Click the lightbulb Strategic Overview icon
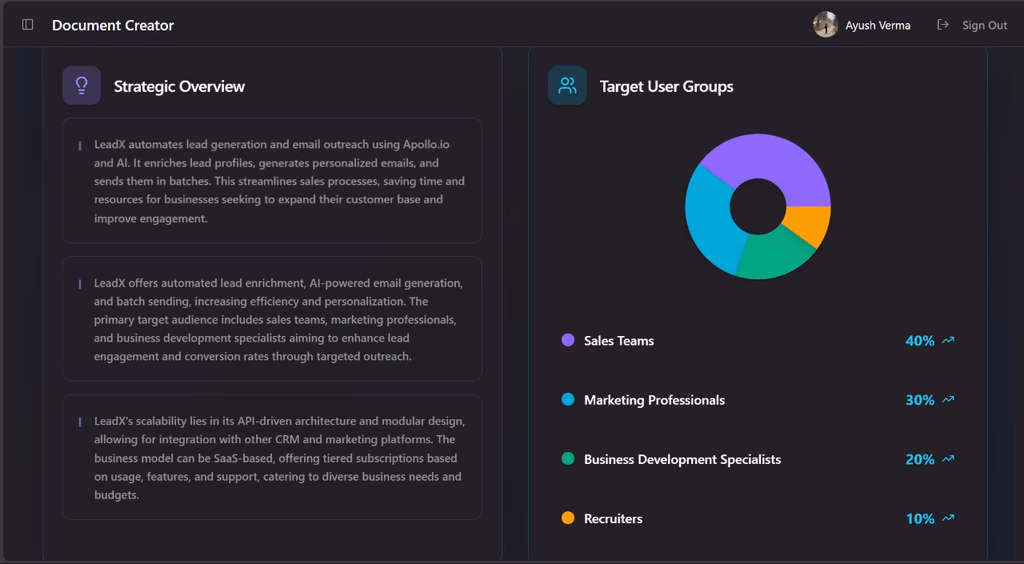 [x=82, y=86]
